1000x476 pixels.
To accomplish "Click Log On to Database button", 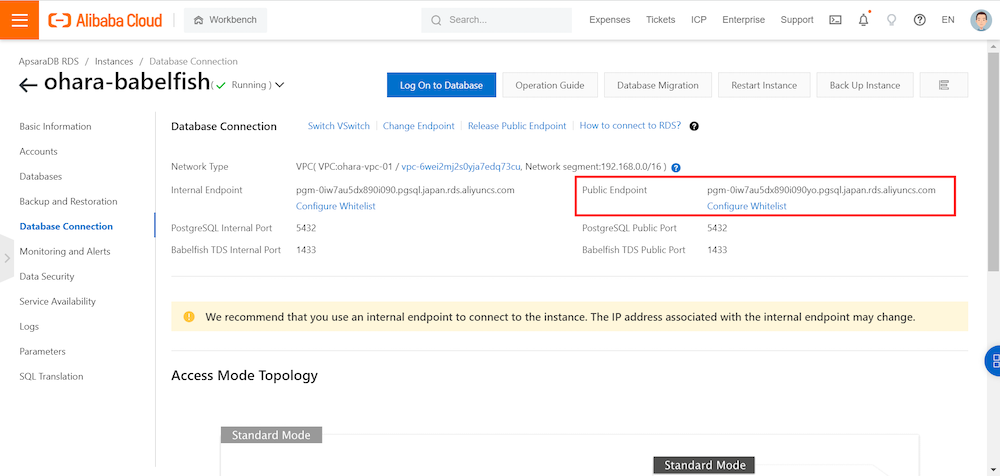I will 441,85.
